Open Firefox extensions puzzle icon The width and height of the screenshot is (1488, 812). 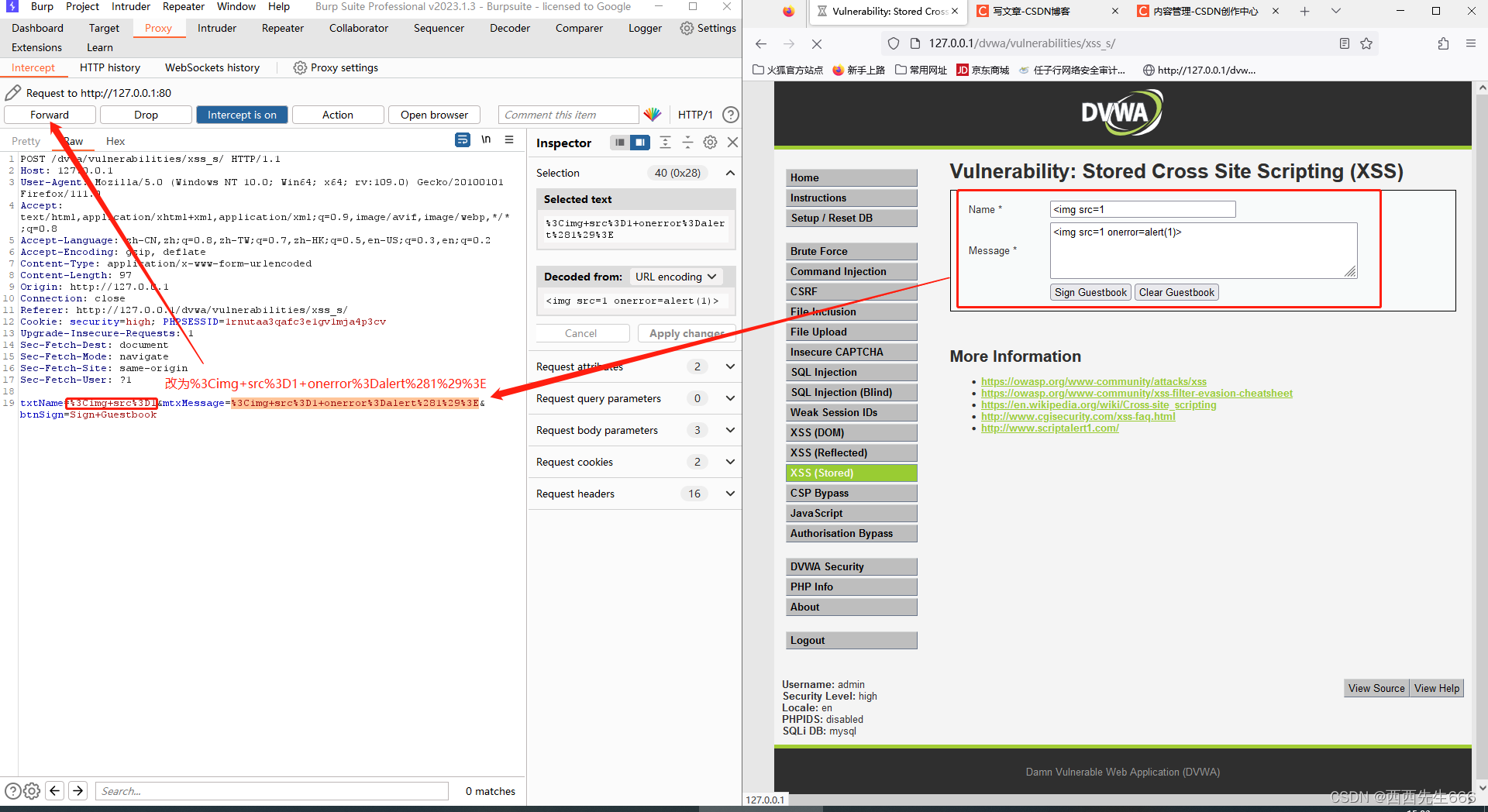(1443, 44)
